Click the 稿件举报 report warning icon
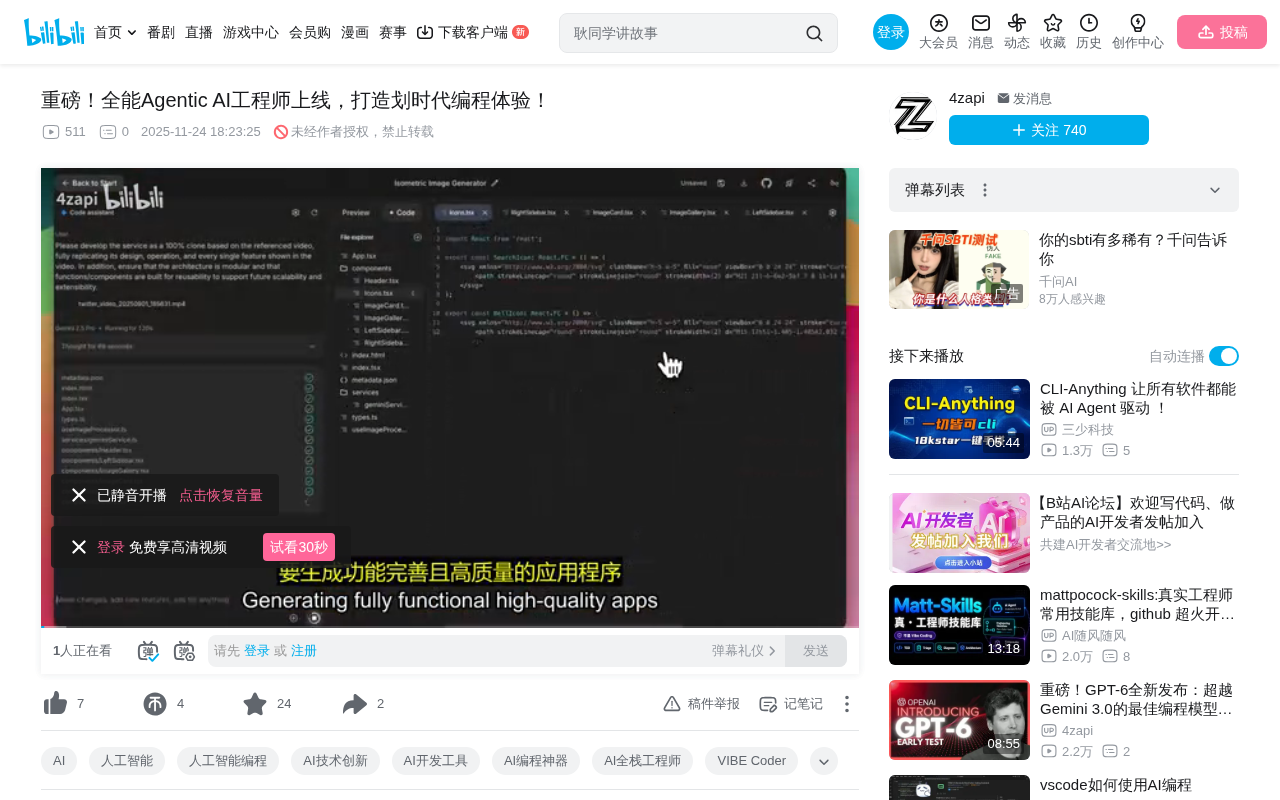The width and height of the screenshot is (1280, 800). 672,704
